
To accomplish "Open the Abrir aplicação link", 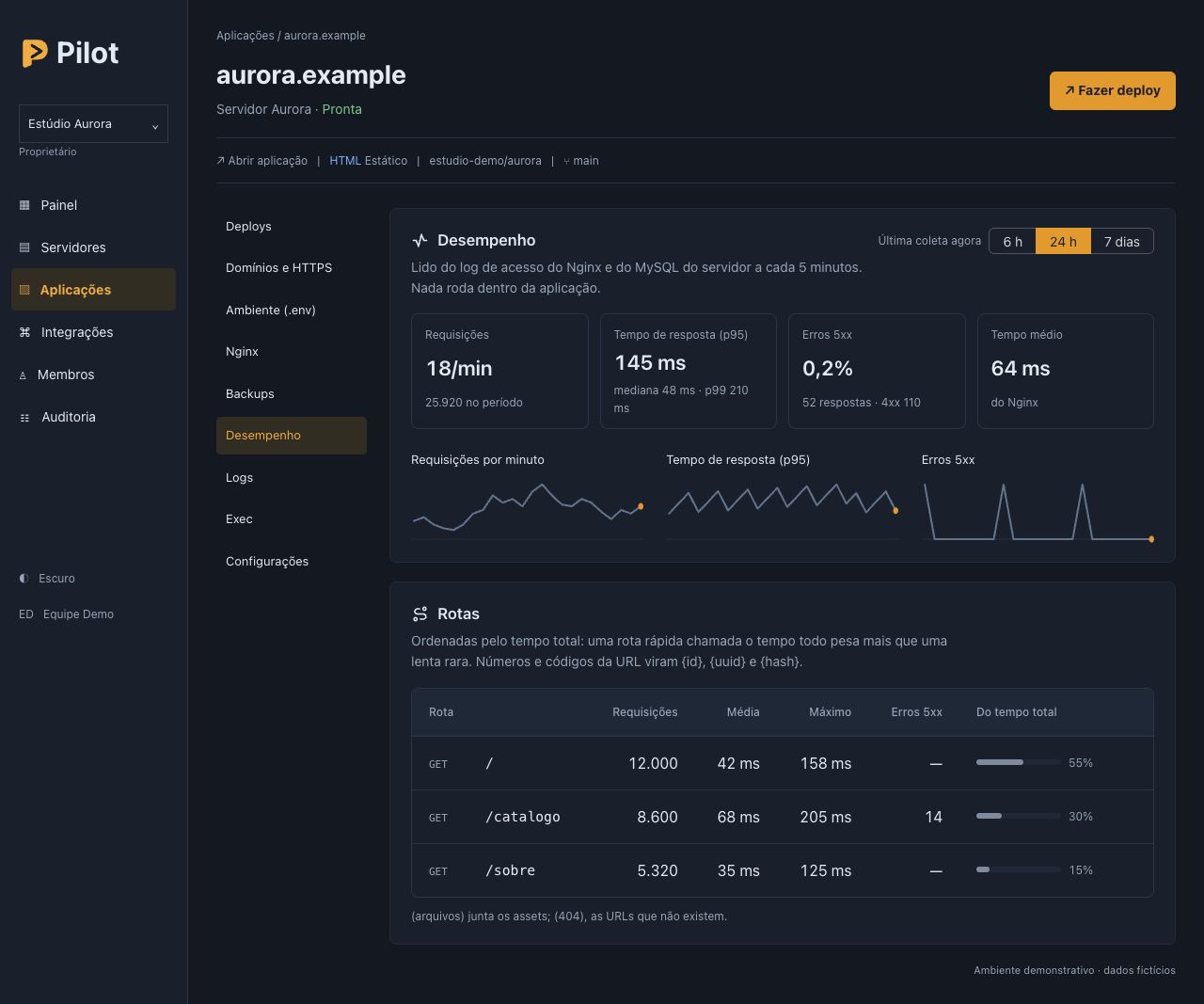I will coord(262,161).
